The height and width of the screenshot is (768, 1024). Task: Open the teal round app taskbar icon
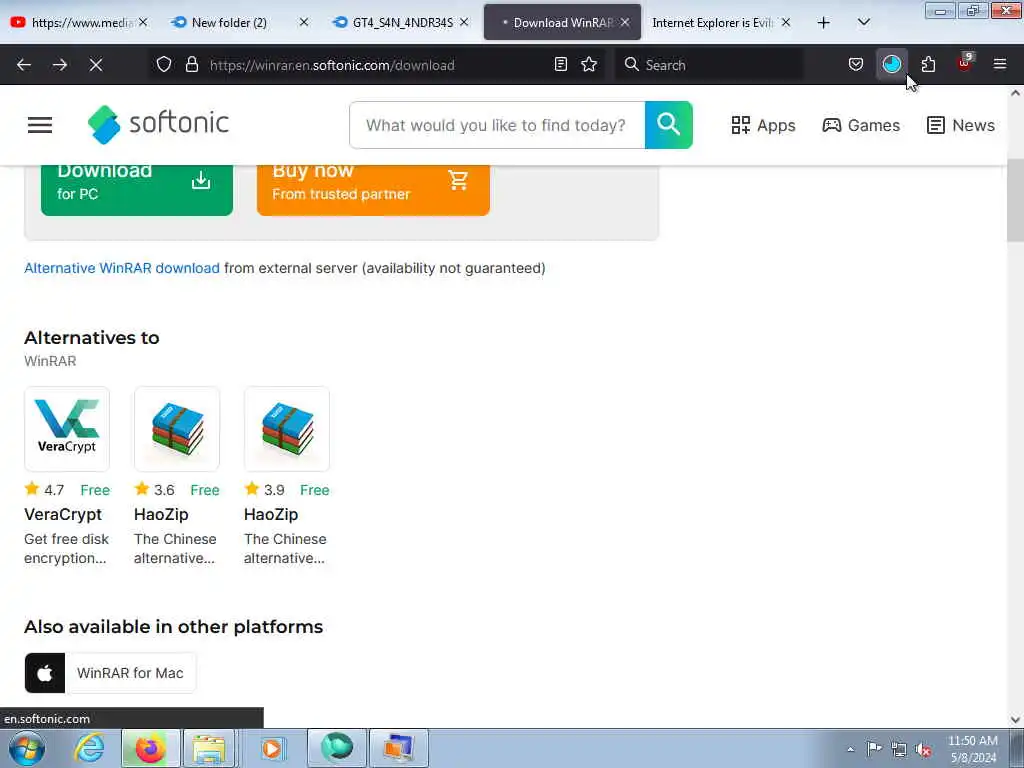[x=337, y=748]
